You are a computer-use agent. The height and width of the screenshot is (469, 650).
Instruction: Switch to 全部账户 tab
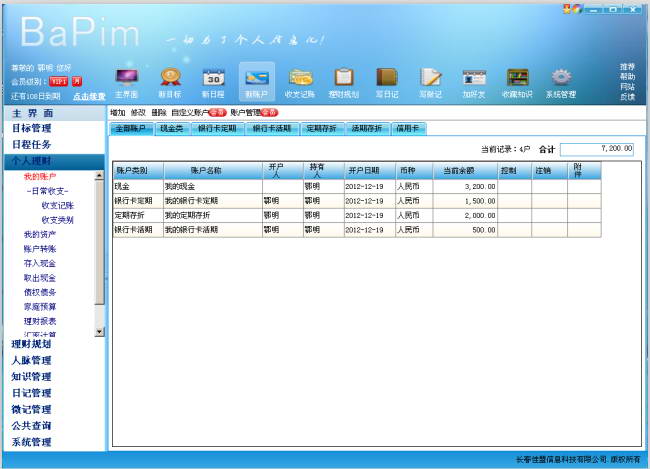pos(131,129)
